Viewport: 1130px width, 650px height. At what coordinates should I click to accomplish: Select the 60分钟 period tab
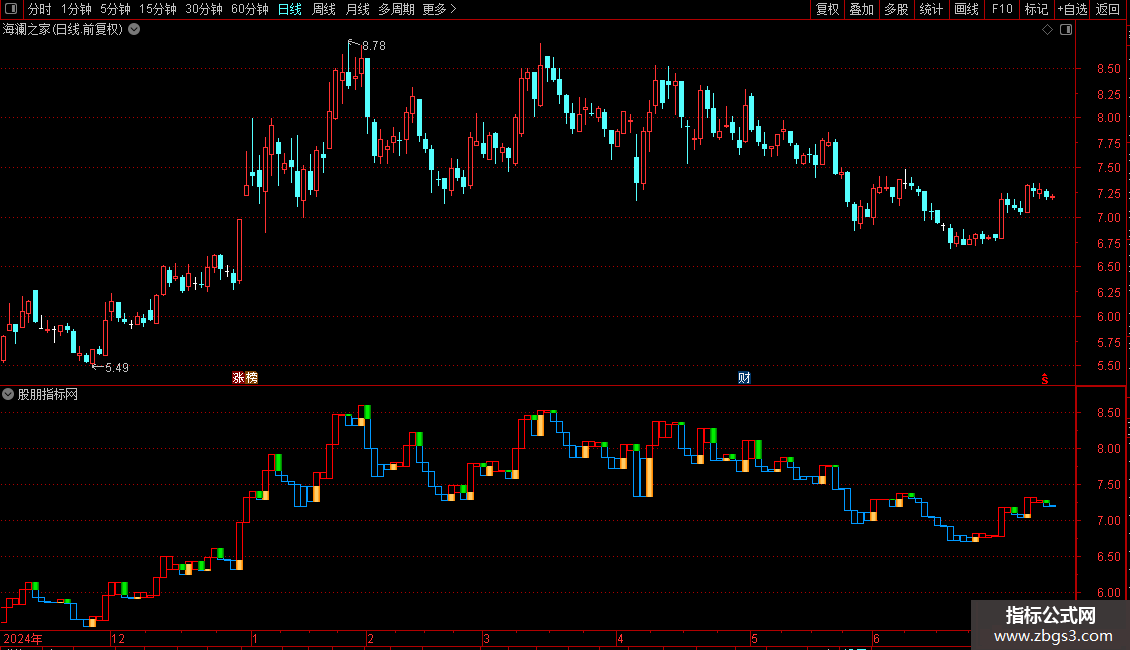tap(249, 9)
